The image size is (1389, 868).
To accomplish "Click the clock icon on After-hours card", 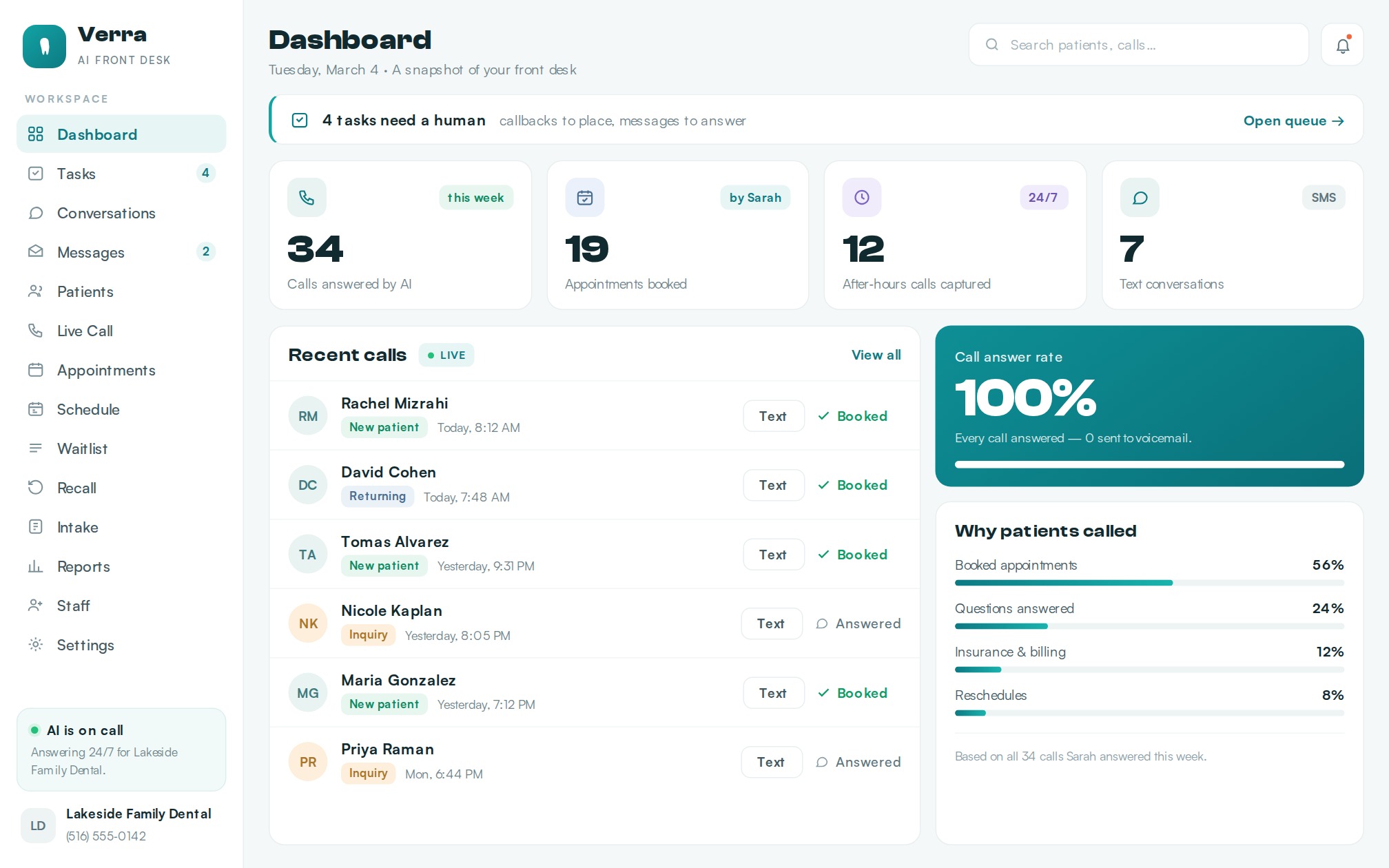I will 862,198.
